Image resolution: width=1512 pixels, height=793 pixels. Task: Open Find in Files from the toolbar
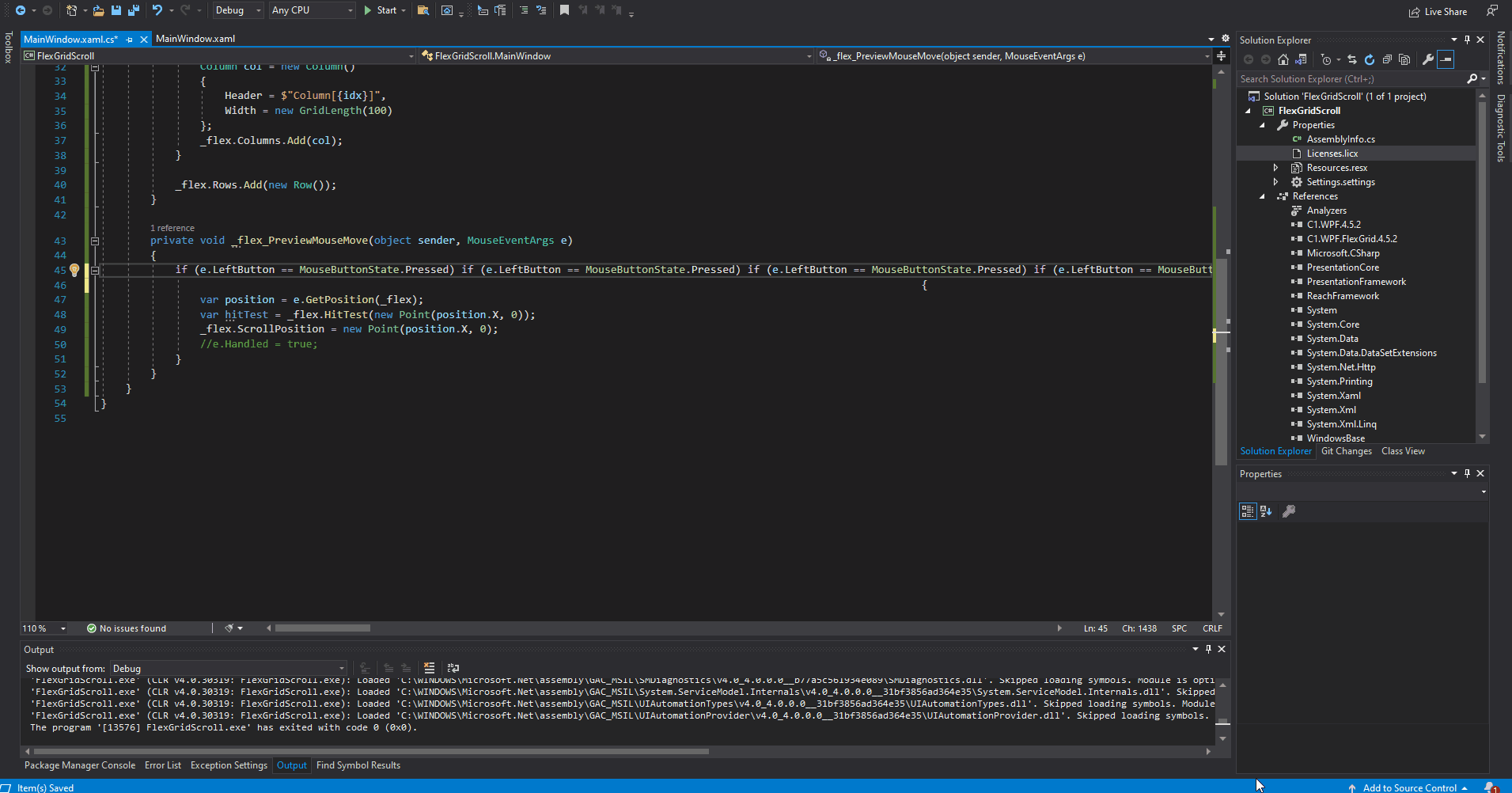tap(423, 10)
